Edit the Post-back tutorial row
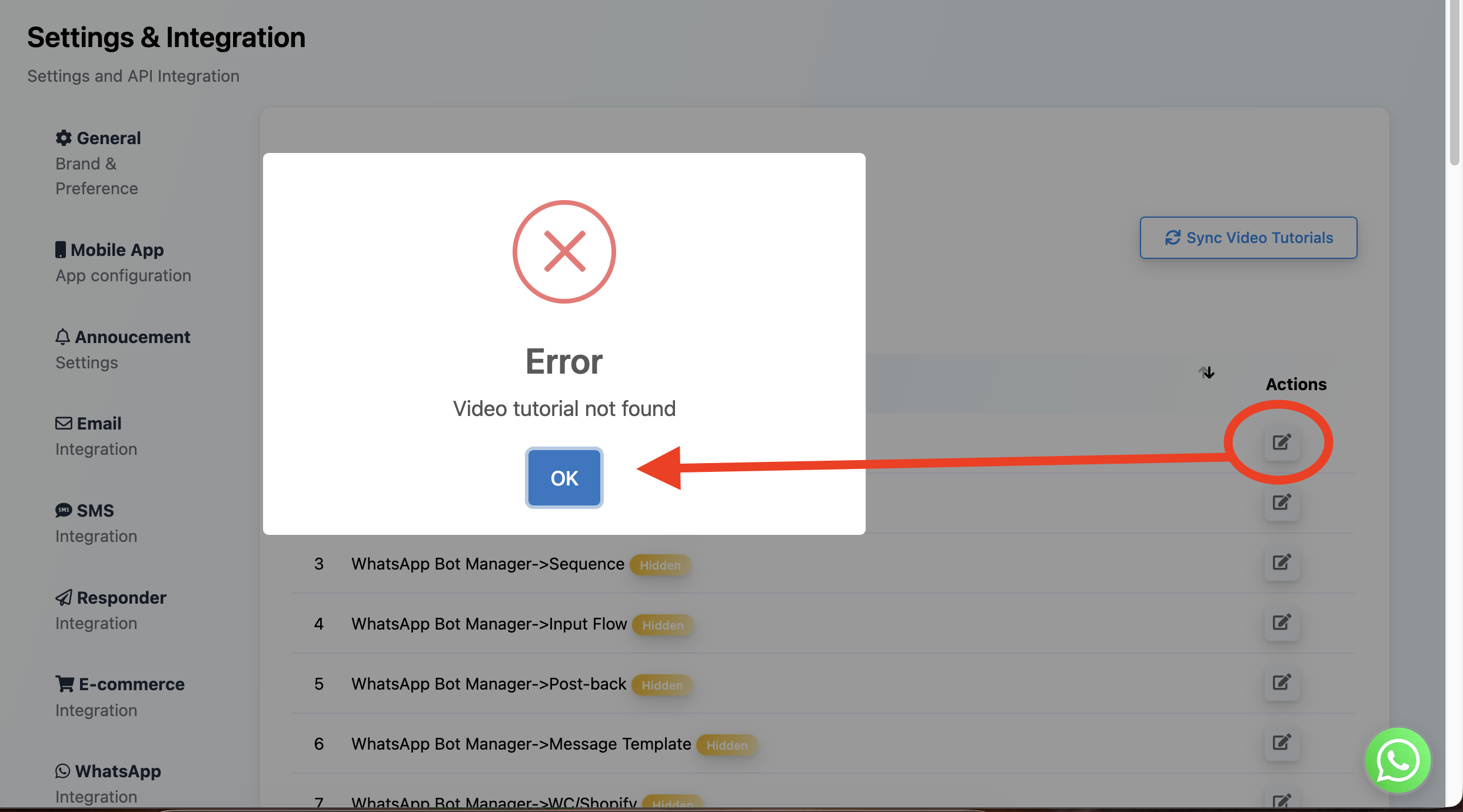 1281,683
